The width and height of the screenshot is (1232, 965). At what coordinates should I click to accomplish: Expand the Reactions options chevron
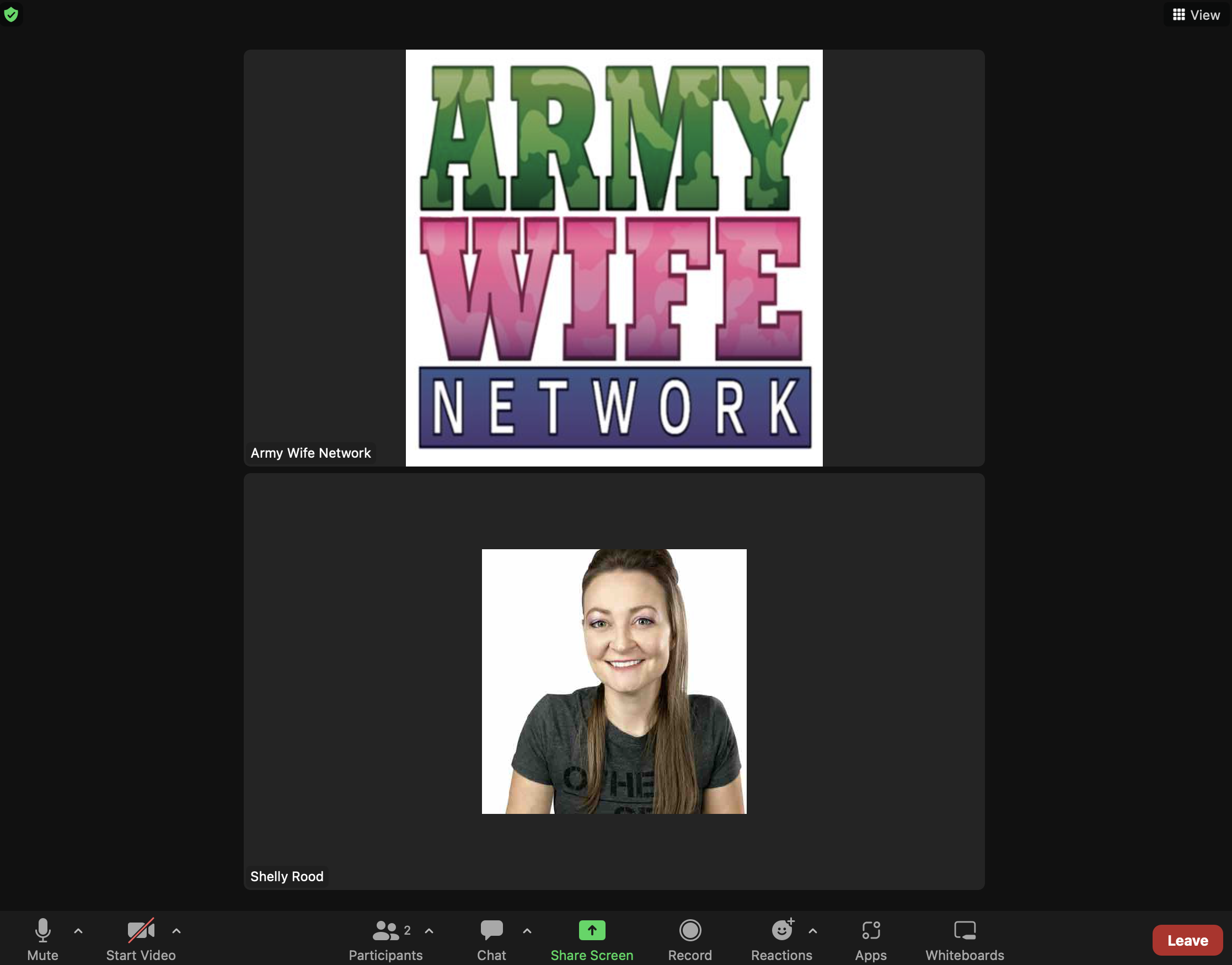tap(813, 931)
